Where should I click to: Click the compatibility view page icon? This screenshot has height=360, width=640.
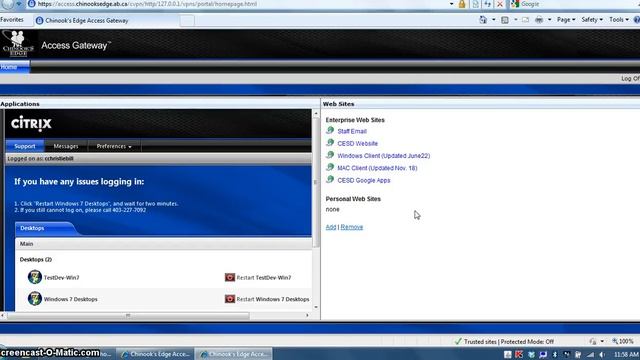[x=476, y=4]
